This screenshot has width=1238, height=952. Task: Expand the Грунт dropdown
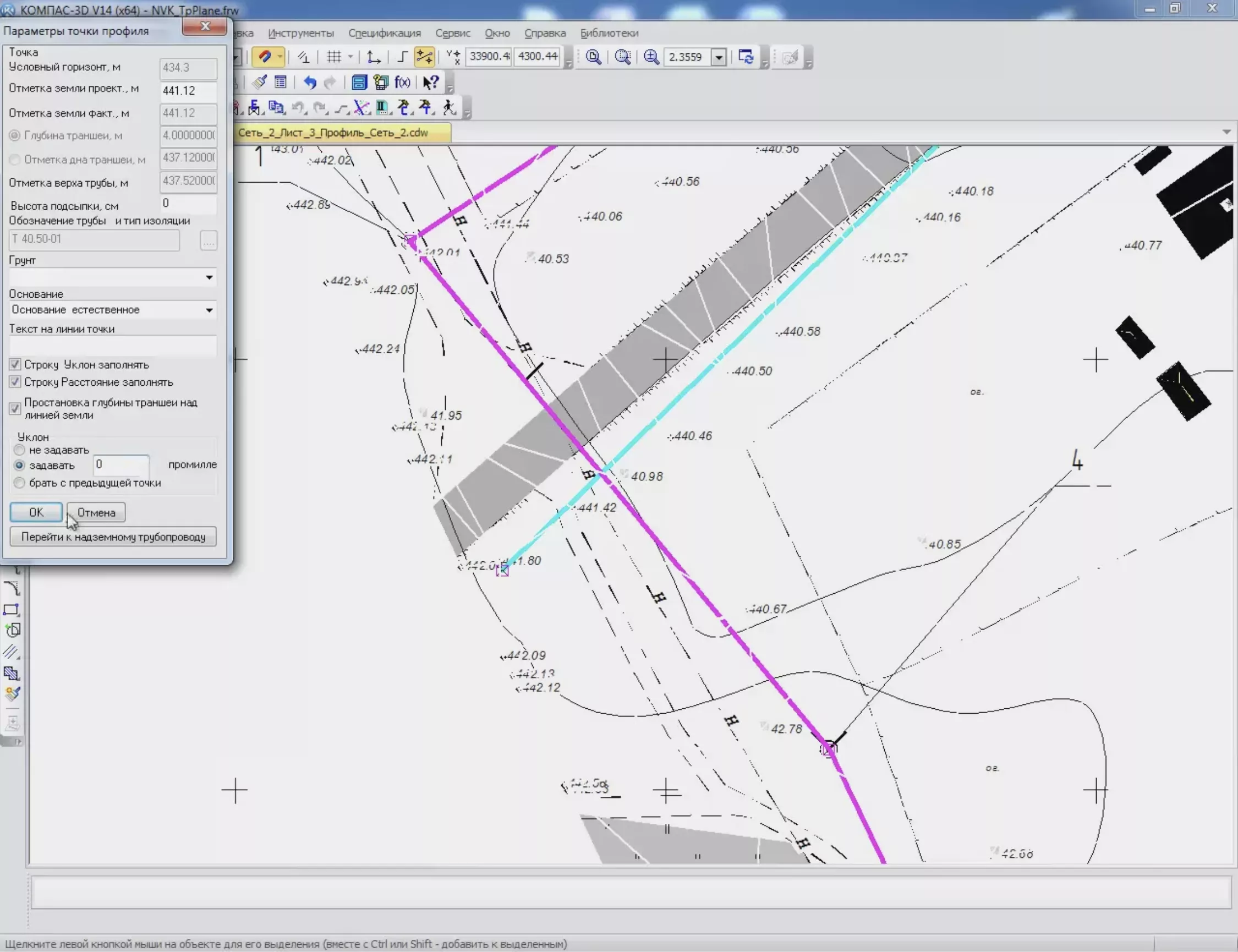[x=209, y=277]
